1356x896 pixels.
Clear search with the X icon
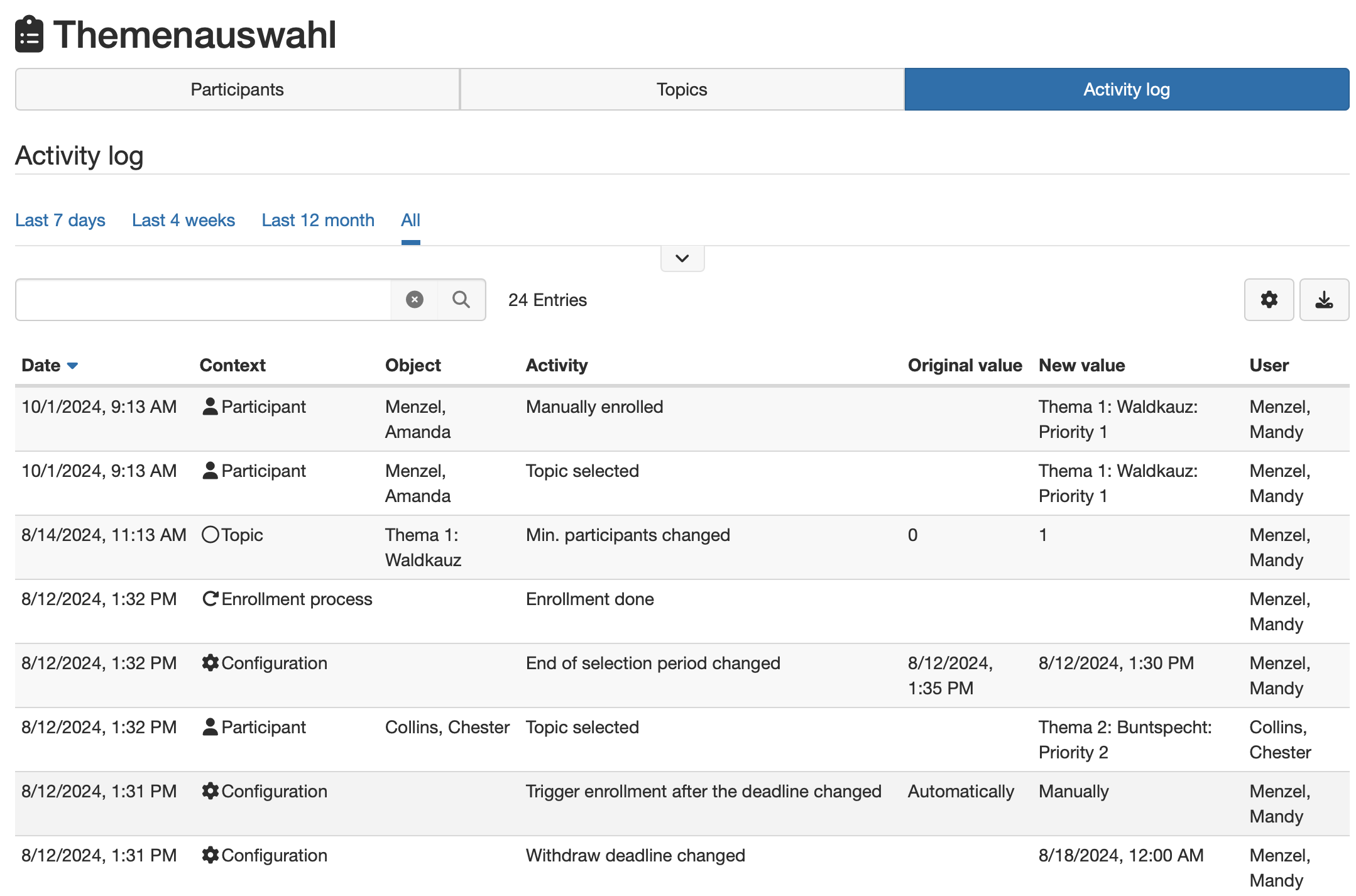tap(414, 300)
